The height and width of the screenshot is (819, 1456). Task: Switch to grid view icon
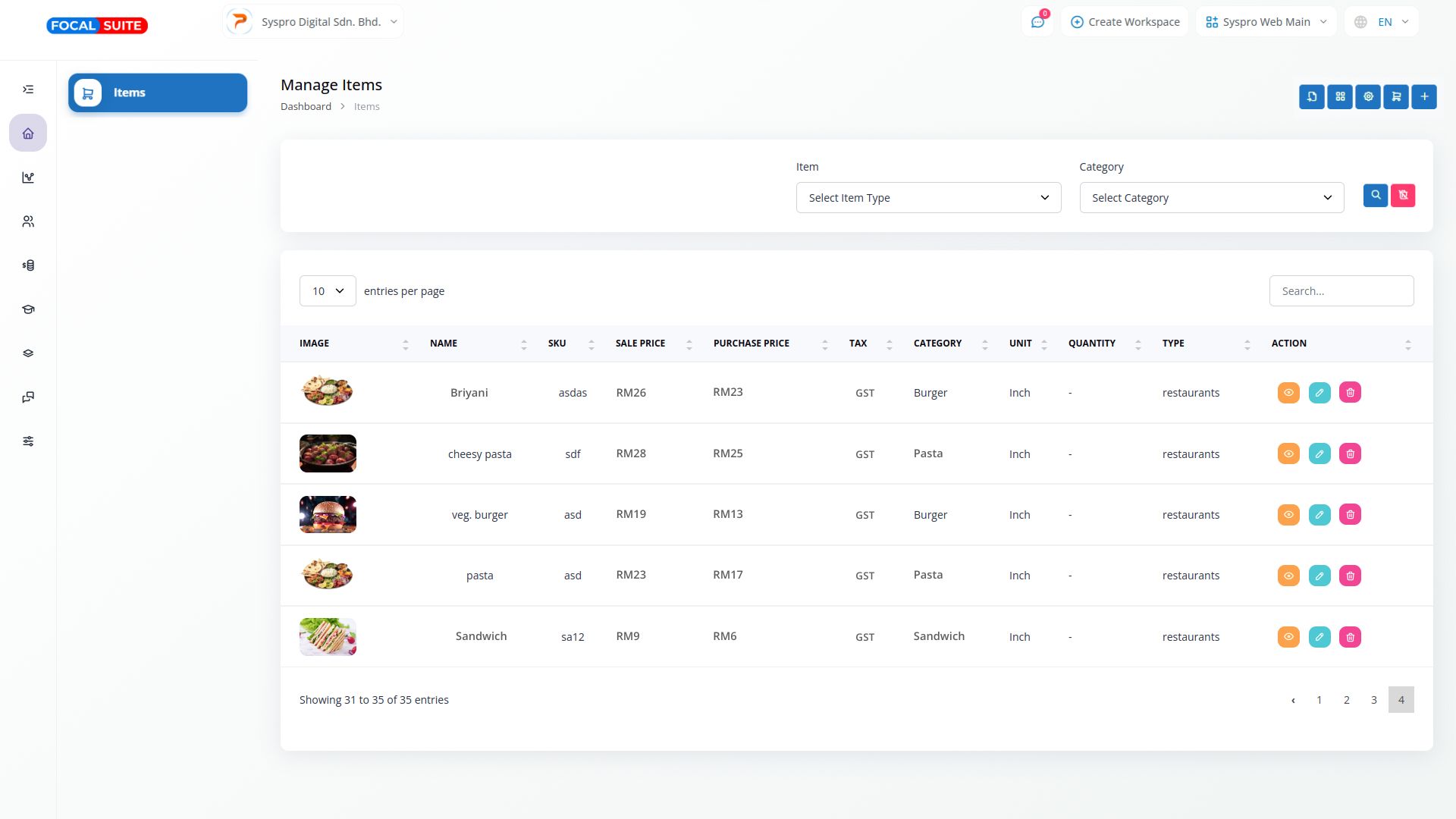(x=1340, y=96)
